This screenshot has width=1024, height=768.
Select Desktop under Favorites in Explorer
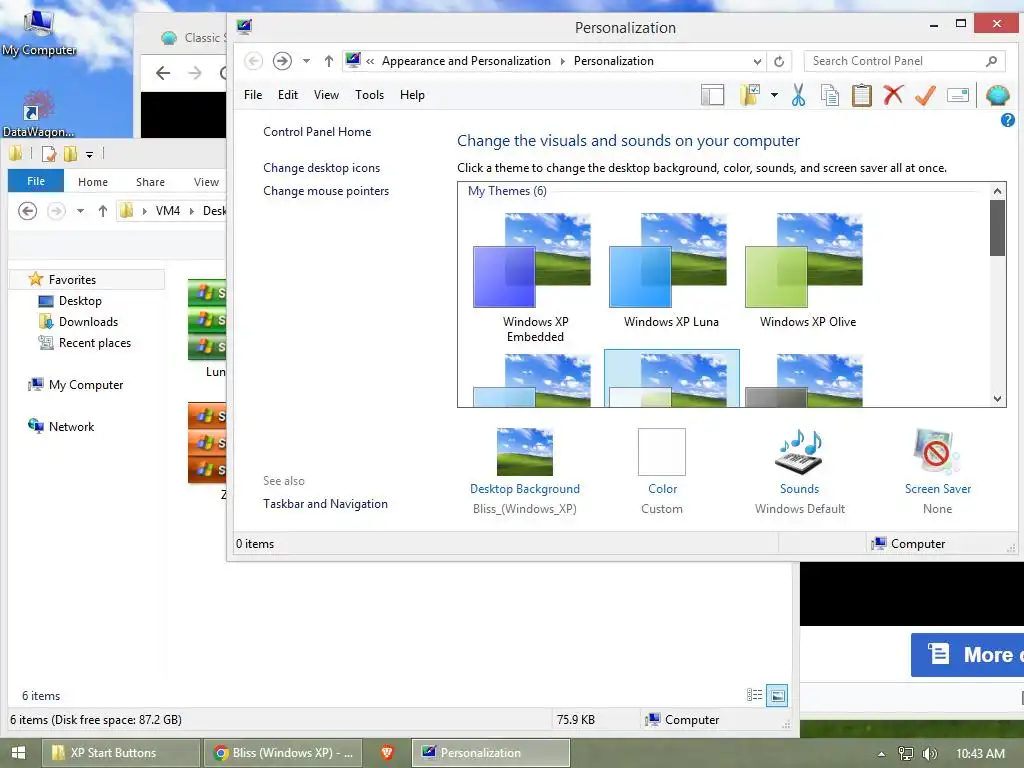click(80, 300)
